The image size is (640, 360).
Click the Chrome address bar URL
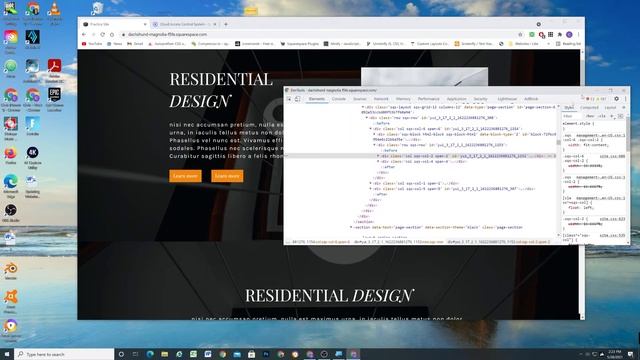pos(167,35)
